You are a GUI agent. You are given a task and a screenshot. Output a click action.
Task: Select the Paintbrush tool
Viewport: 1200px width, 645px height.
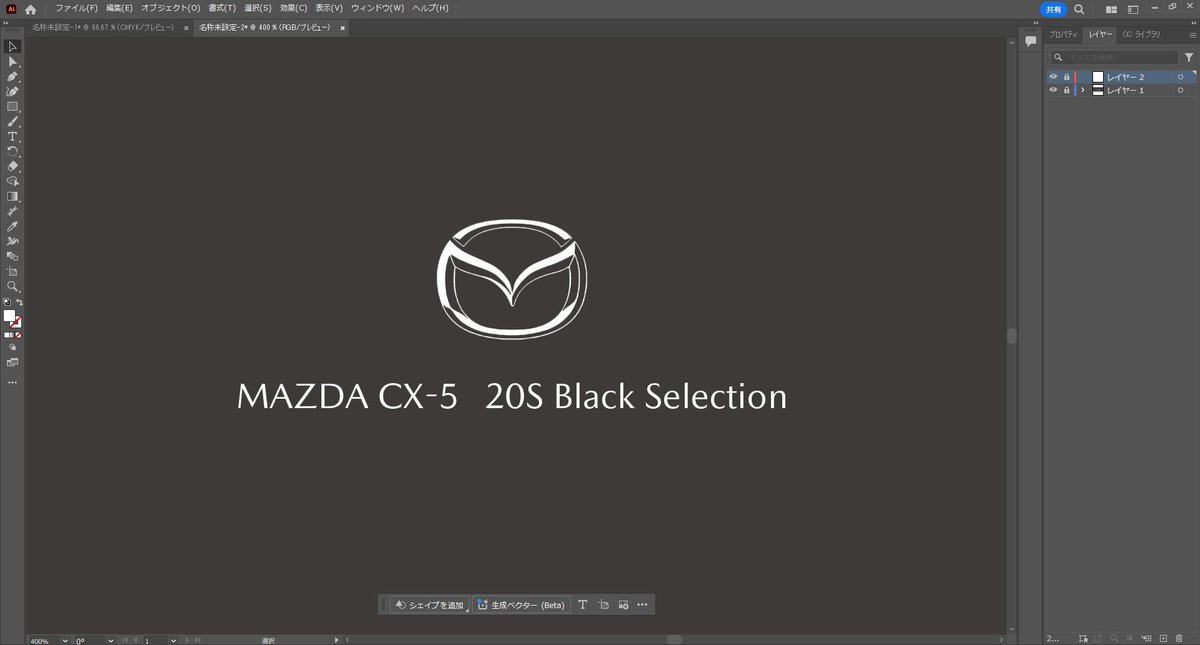pos(13,121)
